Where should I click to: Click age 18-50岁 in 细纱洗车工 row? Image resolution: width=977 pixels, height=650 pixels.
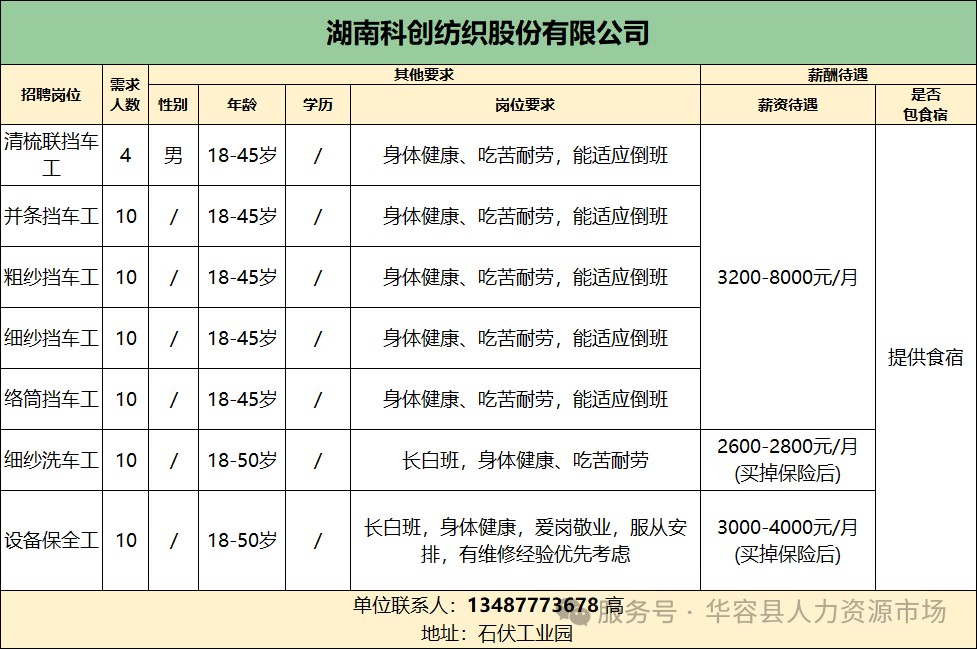(242, 461)
